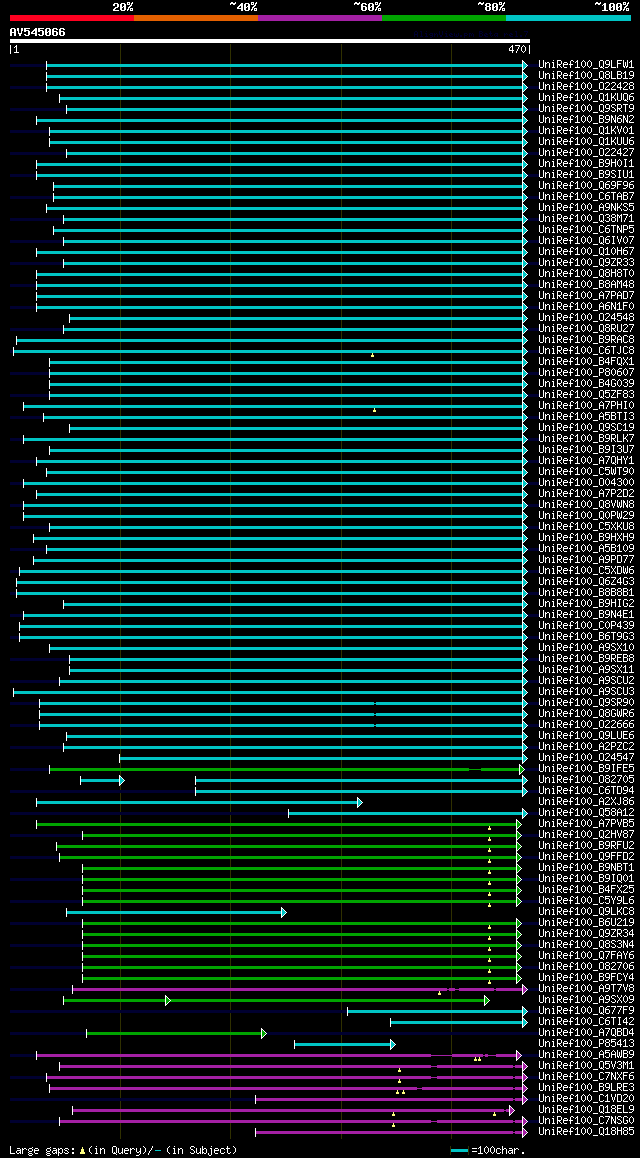Open the UniRef100_B9LRE3 entry
Viewport: 640px width, 1158px height.
coord(586,1088)
